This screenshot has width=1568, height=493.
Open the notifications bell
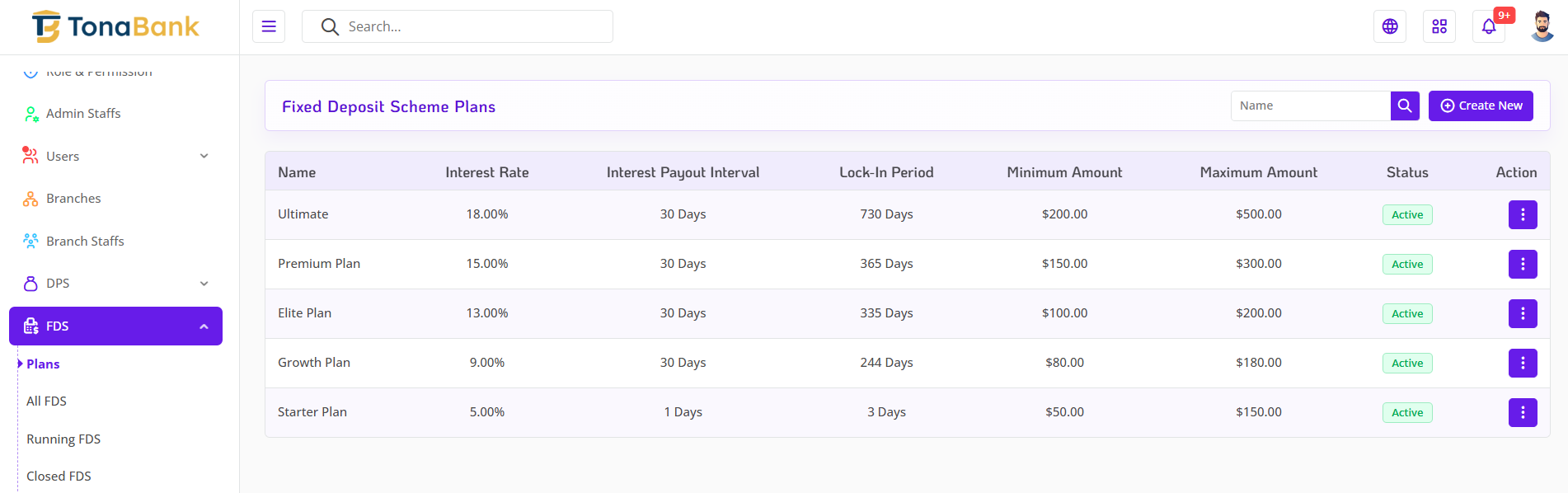1489,26
